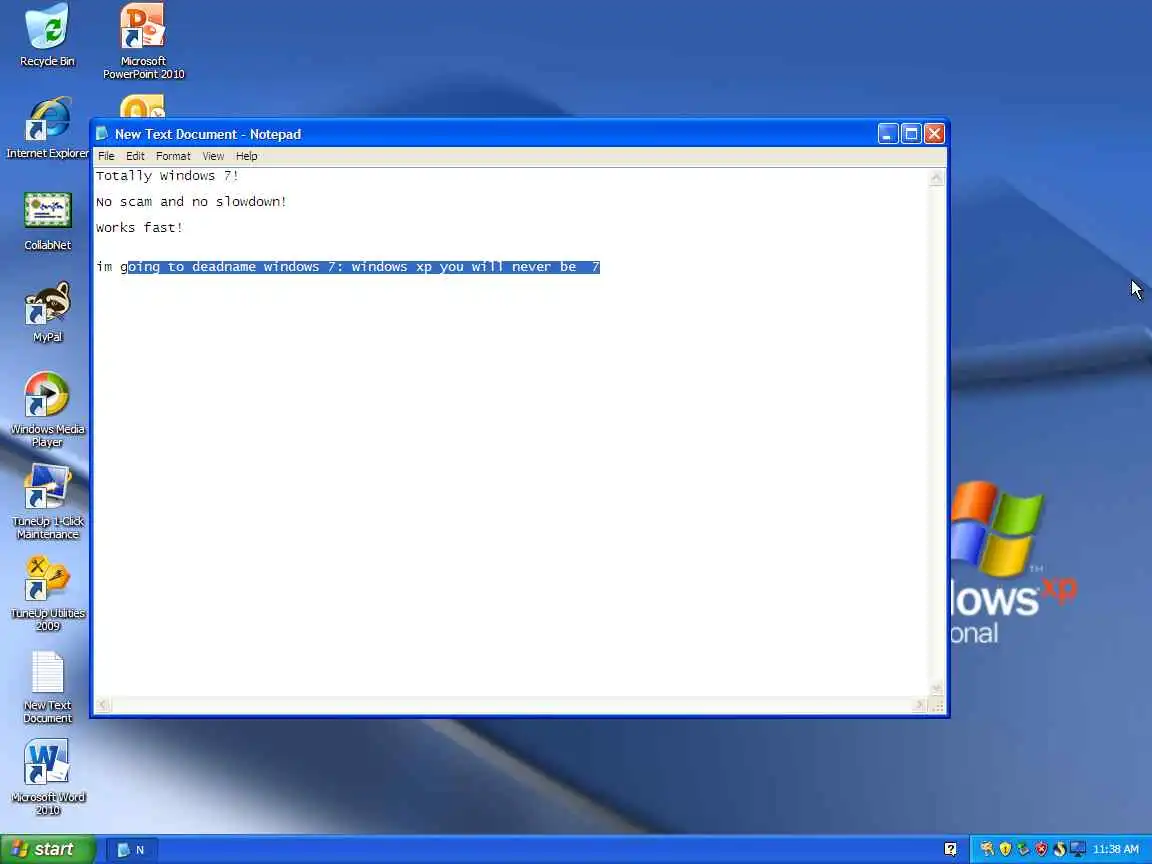Open the File menu in Notepad

coord(106,156)
